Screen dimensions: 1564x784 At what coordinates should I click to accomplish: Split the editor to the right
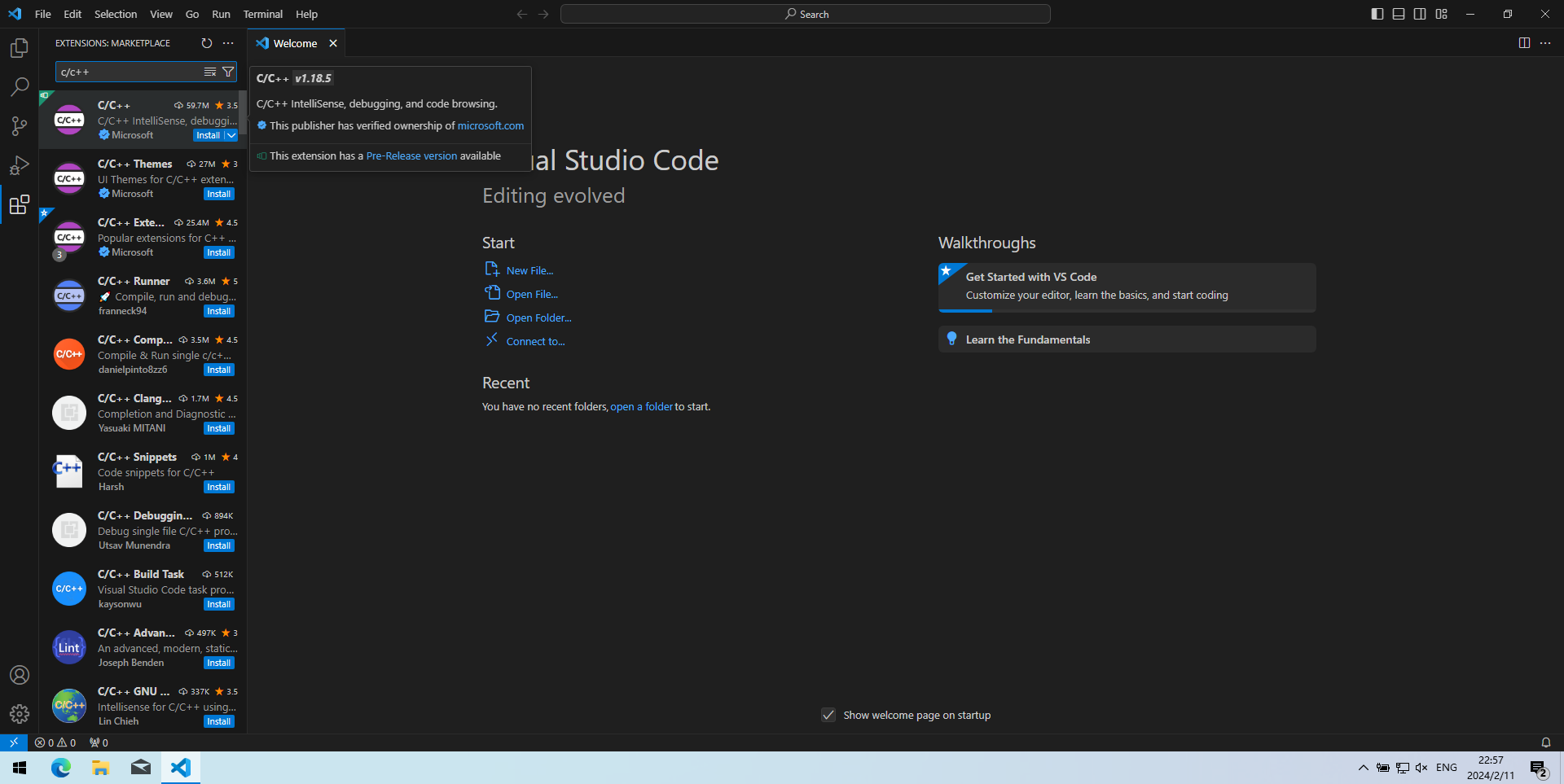click(x=1524, y=43)
